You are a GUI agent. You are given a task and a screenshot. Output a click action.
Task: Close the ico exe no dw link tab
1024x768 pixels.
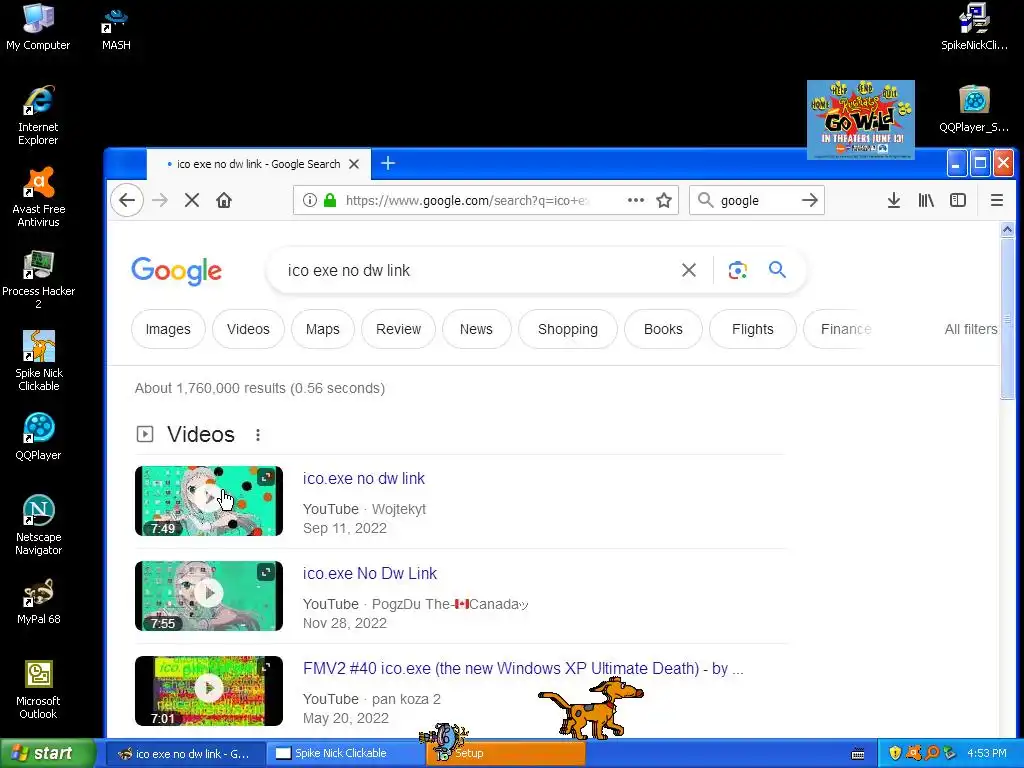tap(354, 164)
